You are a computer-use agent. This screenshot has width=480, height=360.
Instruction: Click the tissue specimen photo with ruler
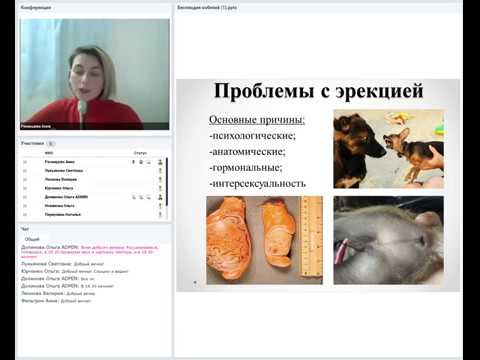[x=265, y=240]
